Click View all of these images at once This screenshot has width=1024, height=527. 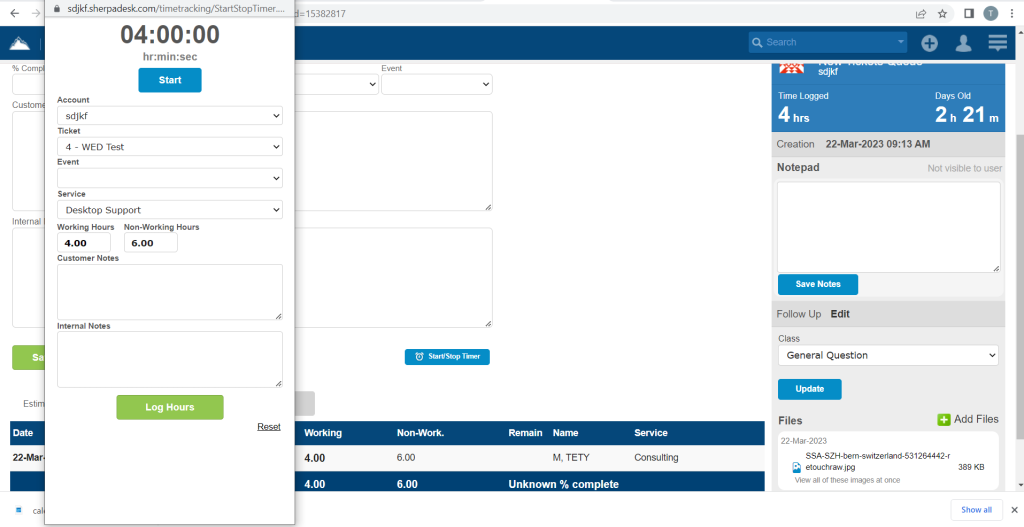pos(847,480)
